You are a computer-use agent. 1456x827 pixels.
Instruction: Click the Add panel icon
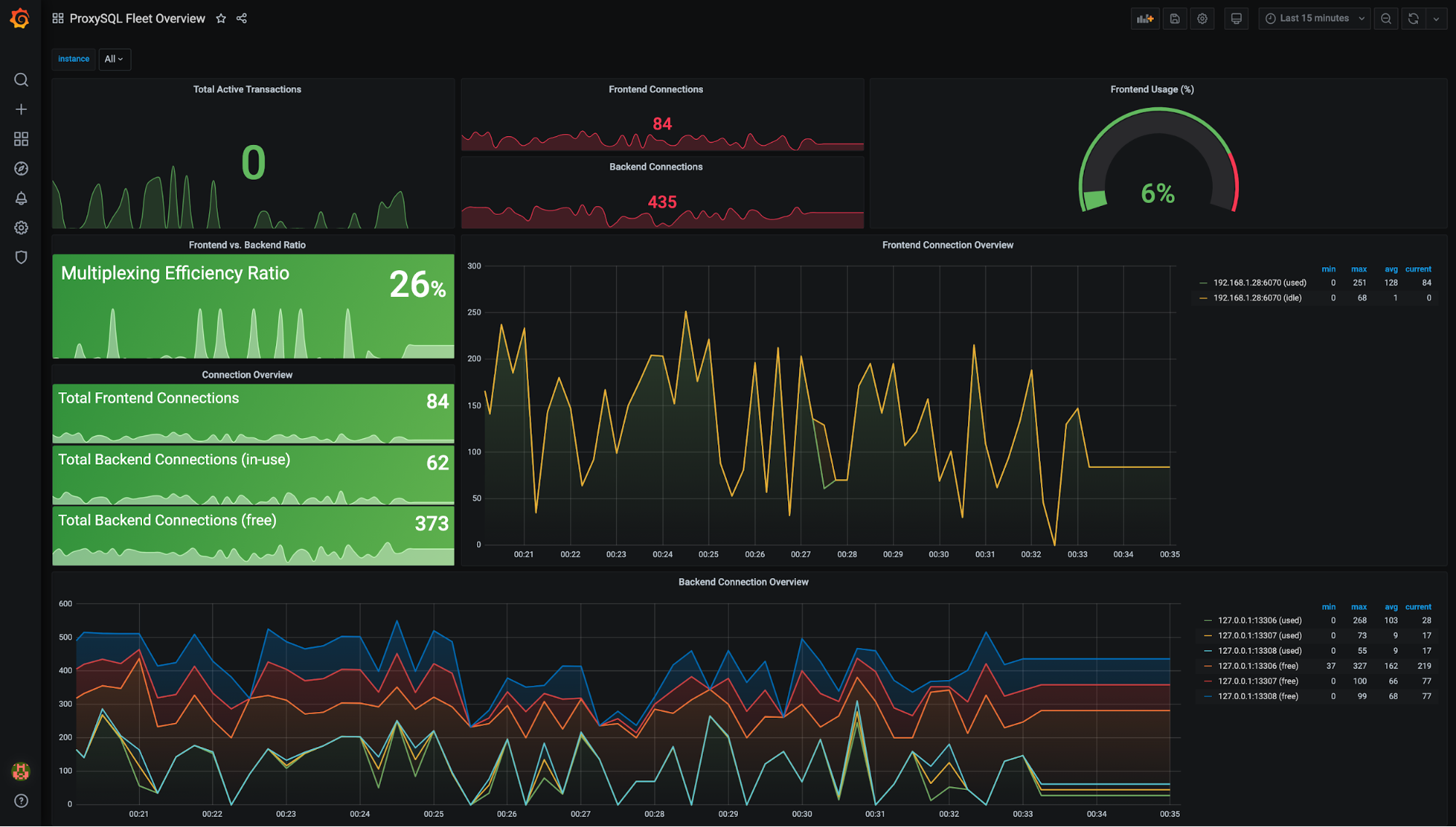point(1145,19)
